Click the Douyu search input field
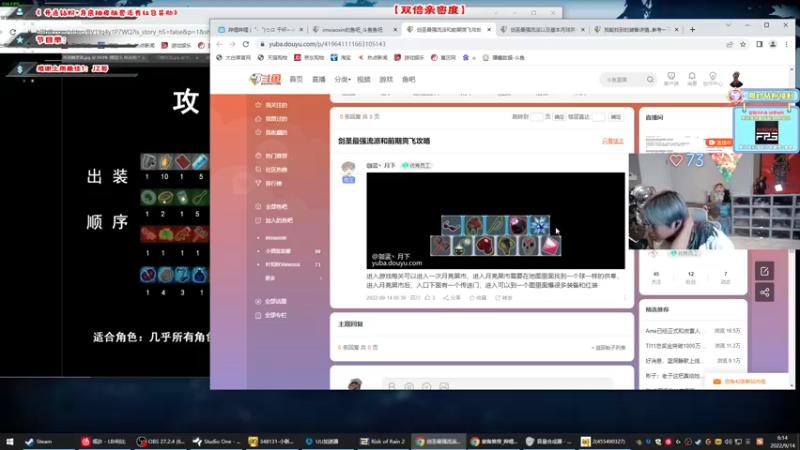 (623, 80)
